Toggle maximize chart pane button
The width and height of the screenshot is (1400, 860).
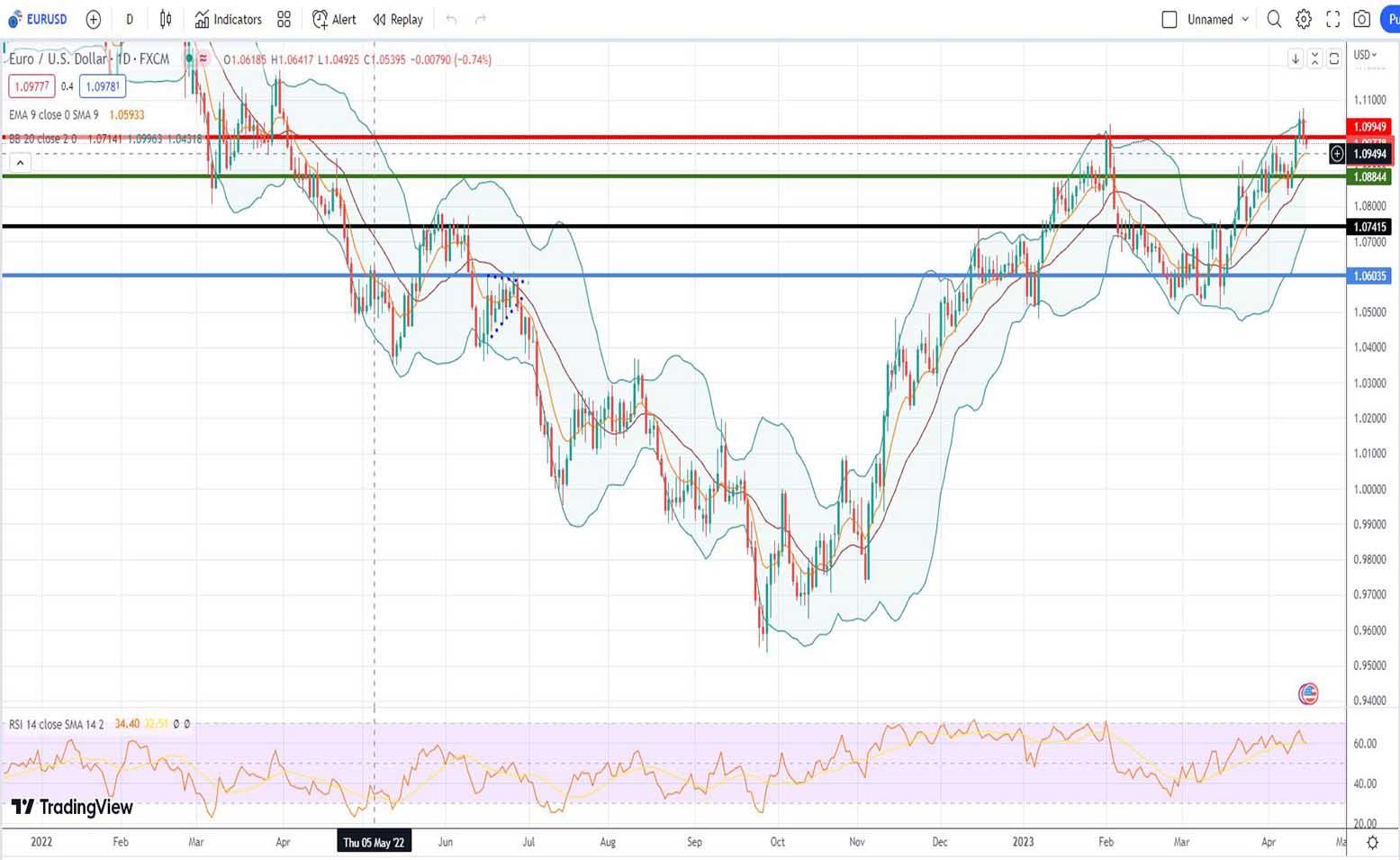tap(1334, 59)
